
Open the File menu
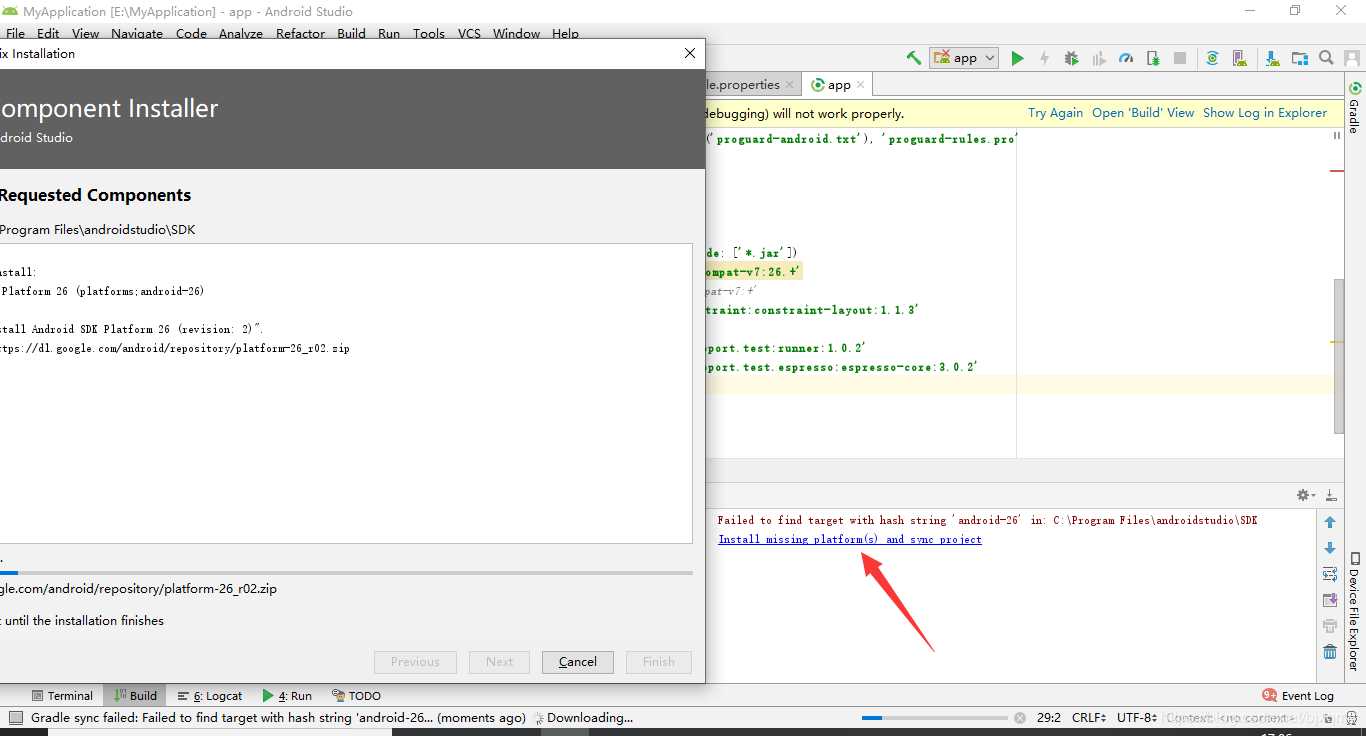pos(16,33)
